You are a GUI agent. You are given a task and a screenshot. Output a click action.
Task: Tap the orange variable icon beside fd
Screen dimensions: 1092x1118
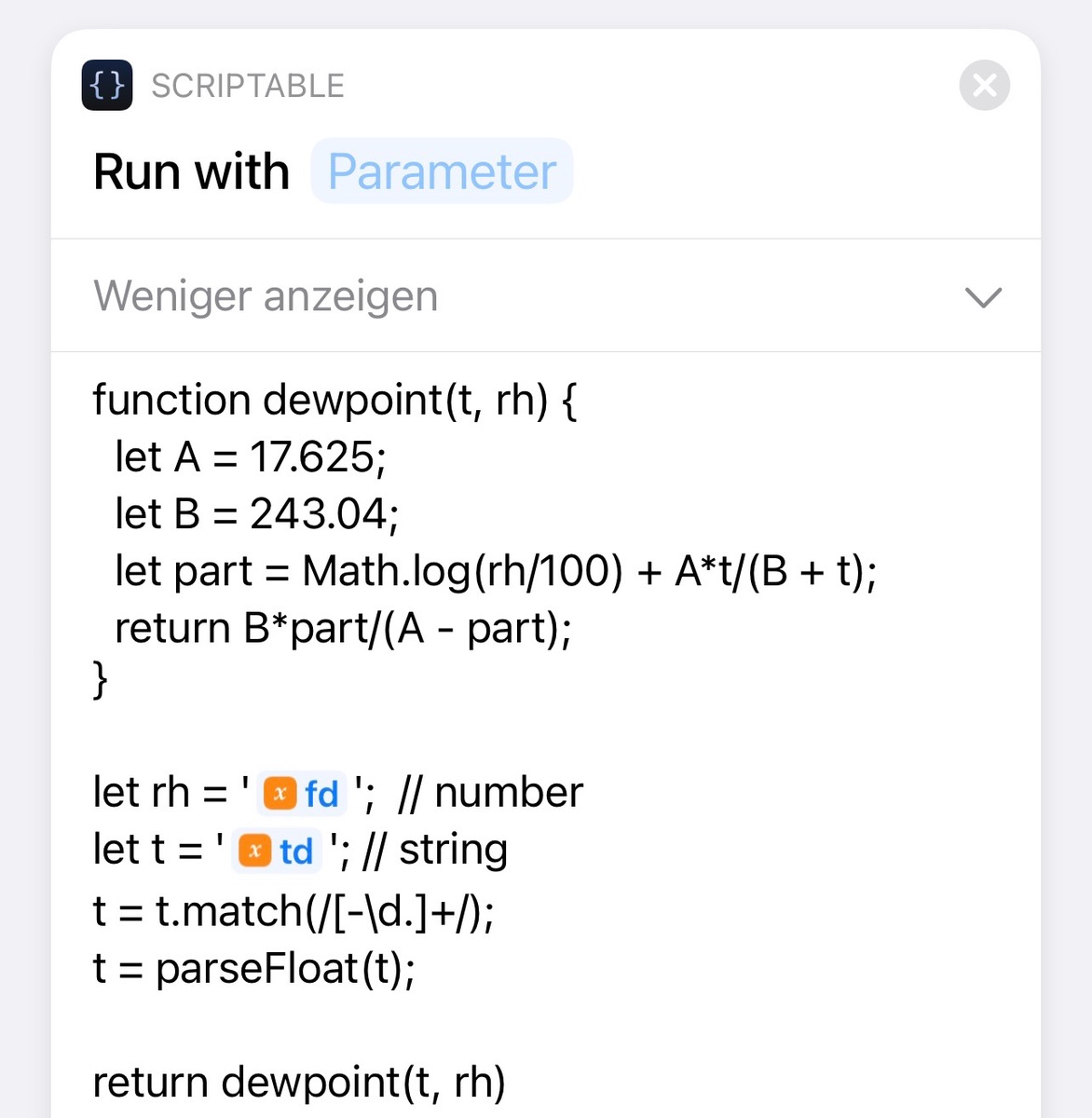pos(280,794)
